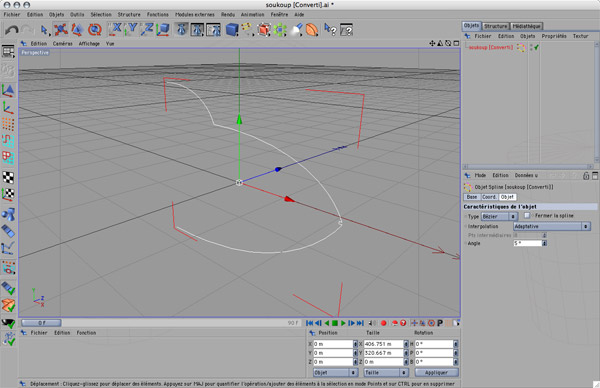Select the soukoup [Converti] object
Screen dimensions: 600x388
491,47
